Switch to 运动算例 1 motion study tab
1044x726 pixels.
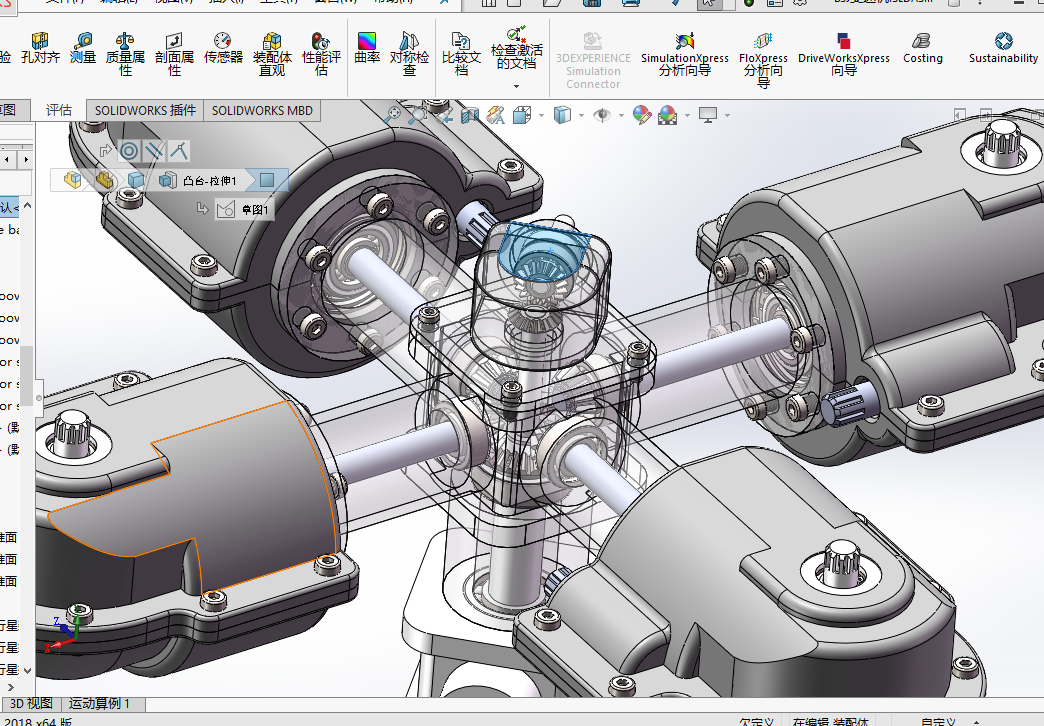(99, 704)
